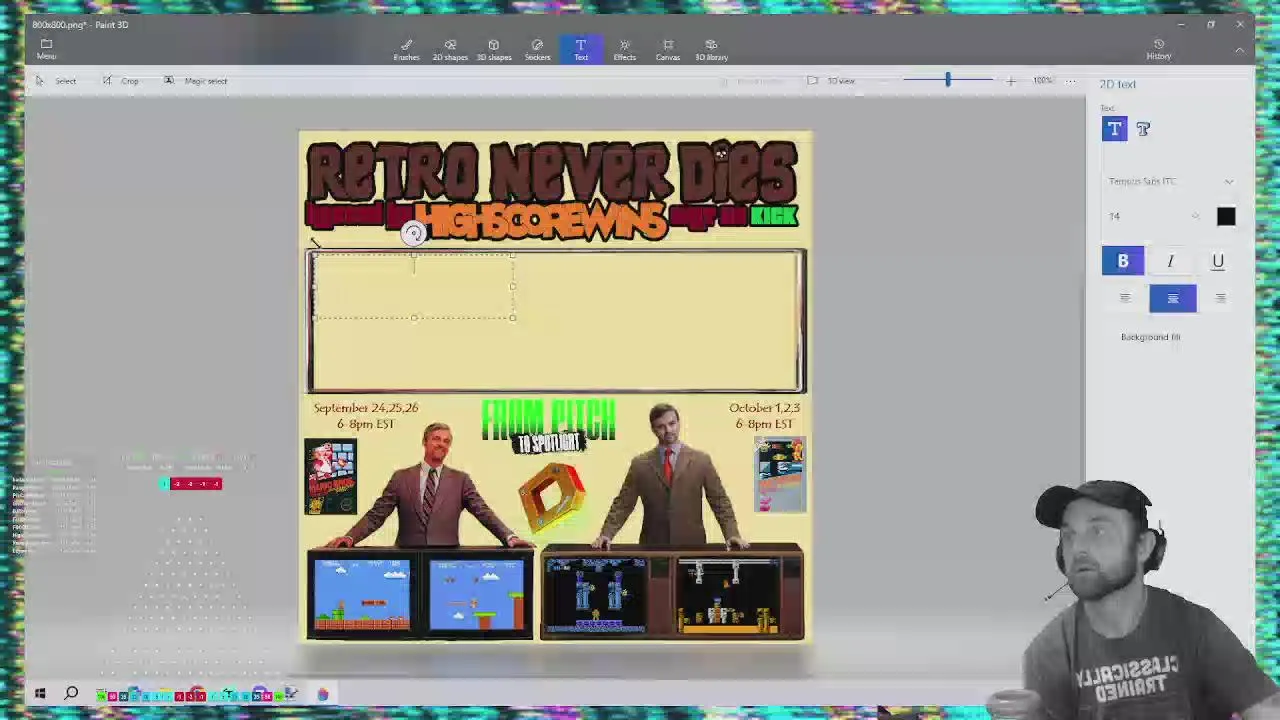Open the Windows Start menu
Image resolution: width=1280 pixels, height=720 pixels.
(x=40, y=693)
